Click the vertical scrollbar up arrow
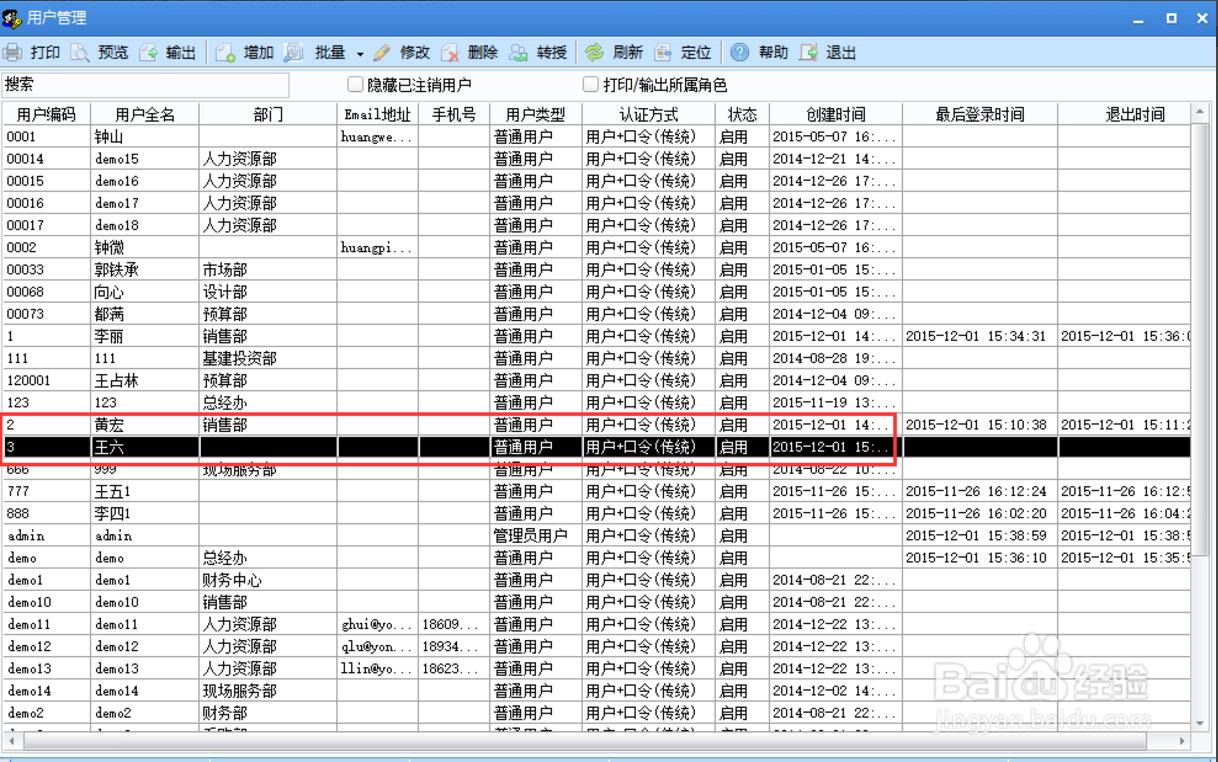 coord(1201,113)
